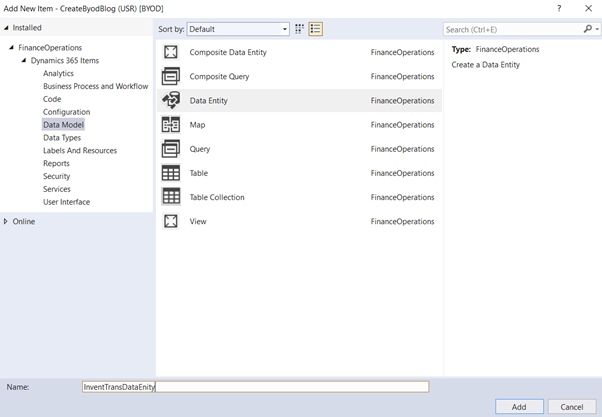The height and width of the screenshot is (417, 602).
Task: Pick the Query template icon
Action: 171,149
